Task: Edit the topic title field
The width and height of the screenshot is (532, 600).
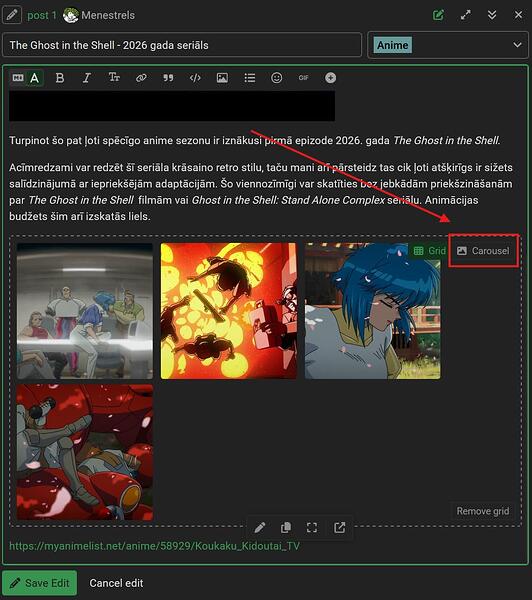Action: [x=182, y=45]
